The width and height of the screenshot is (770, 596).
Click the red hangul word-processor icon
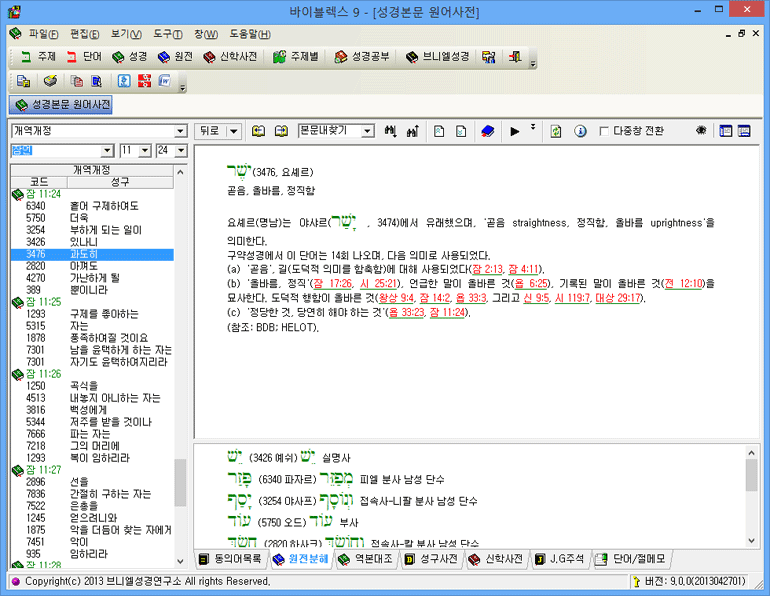[144, 81]
